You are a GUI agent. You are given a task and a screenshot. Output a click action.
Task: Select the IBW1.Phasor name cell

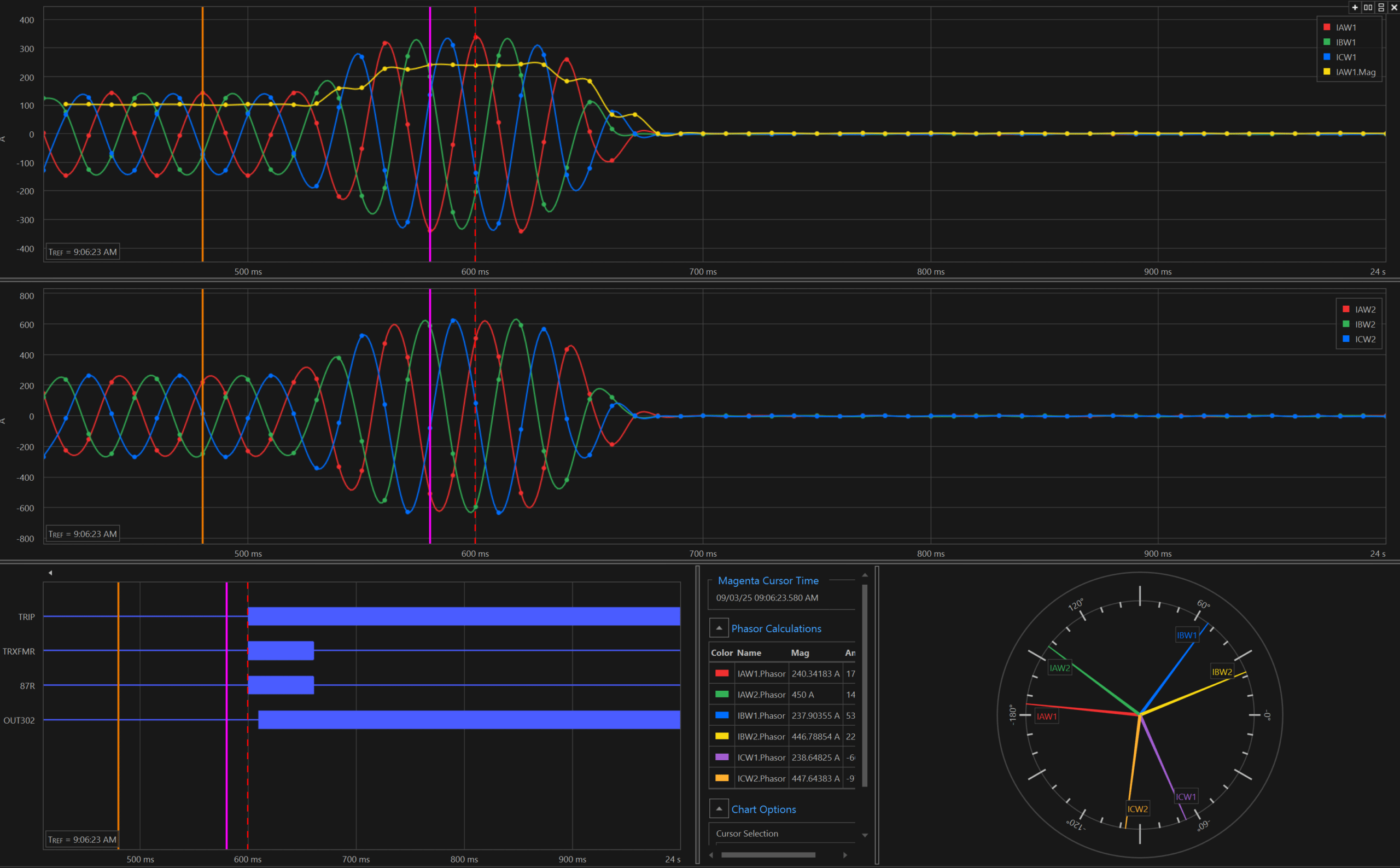pyautogui.click(x=761, y=716)
